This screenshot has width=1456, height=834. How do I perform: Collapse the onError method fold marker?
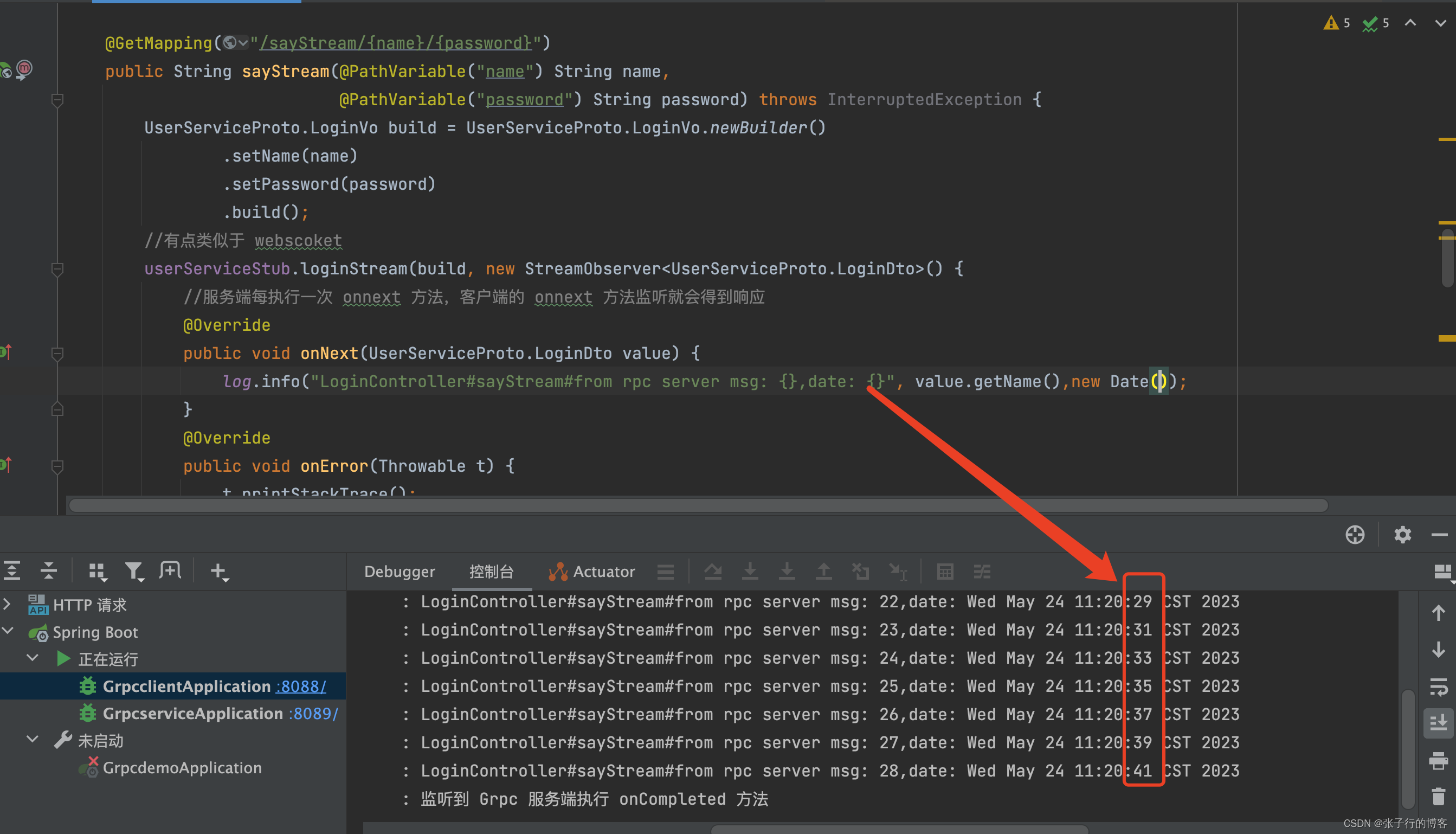point(57,467)
